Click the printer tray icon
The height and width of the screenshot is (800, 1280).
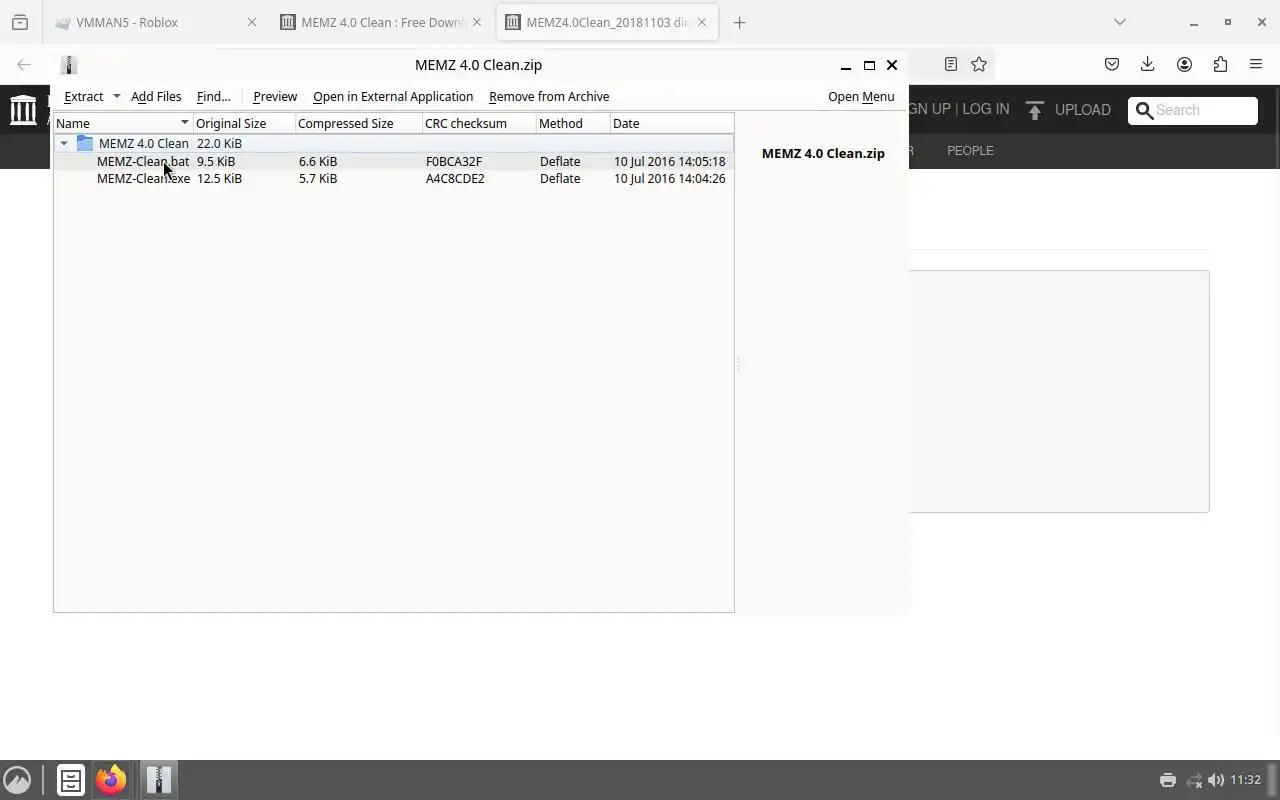[x=1167, y=780]
